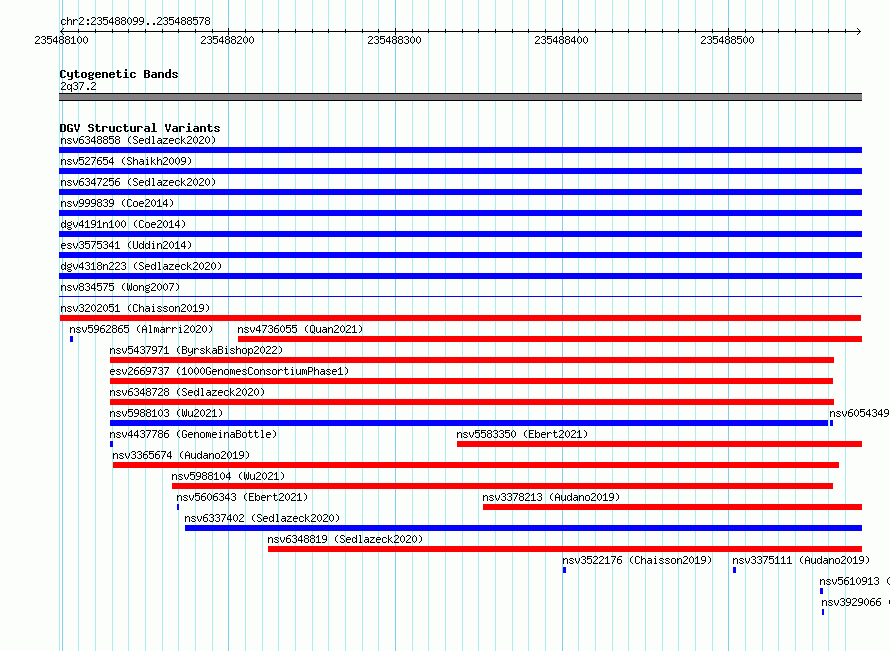Click the 235488300 ruler coordinate
Image resolution: width=890 pixels, height=651 pixels.
(x=394, y=40)
